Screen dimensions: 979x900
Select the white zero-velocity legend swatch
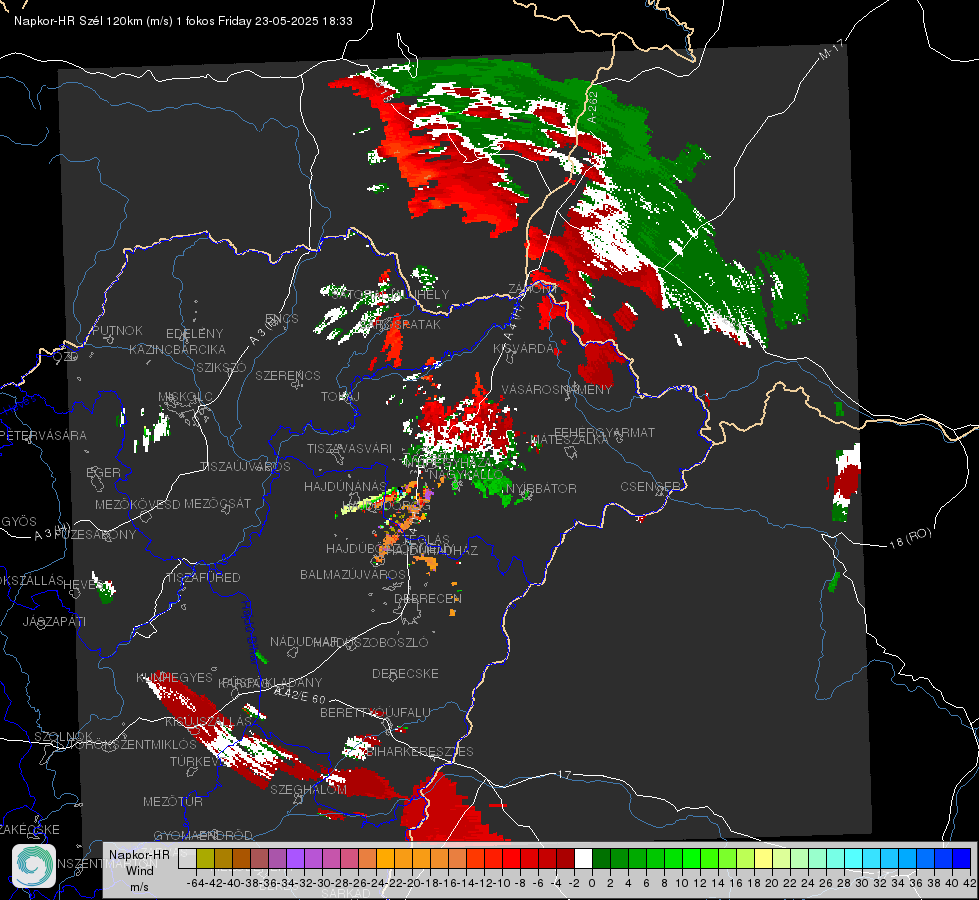[x=583, y=858]
